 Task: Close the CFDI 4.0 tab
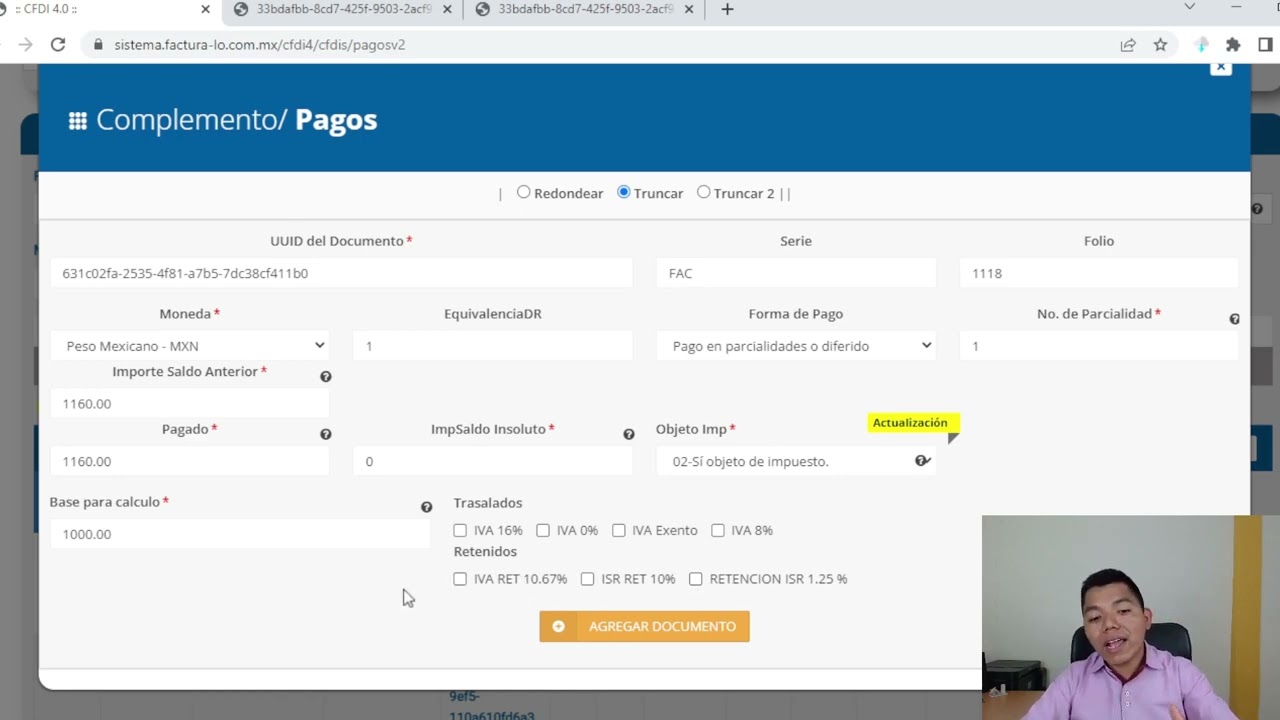[205, 9]
